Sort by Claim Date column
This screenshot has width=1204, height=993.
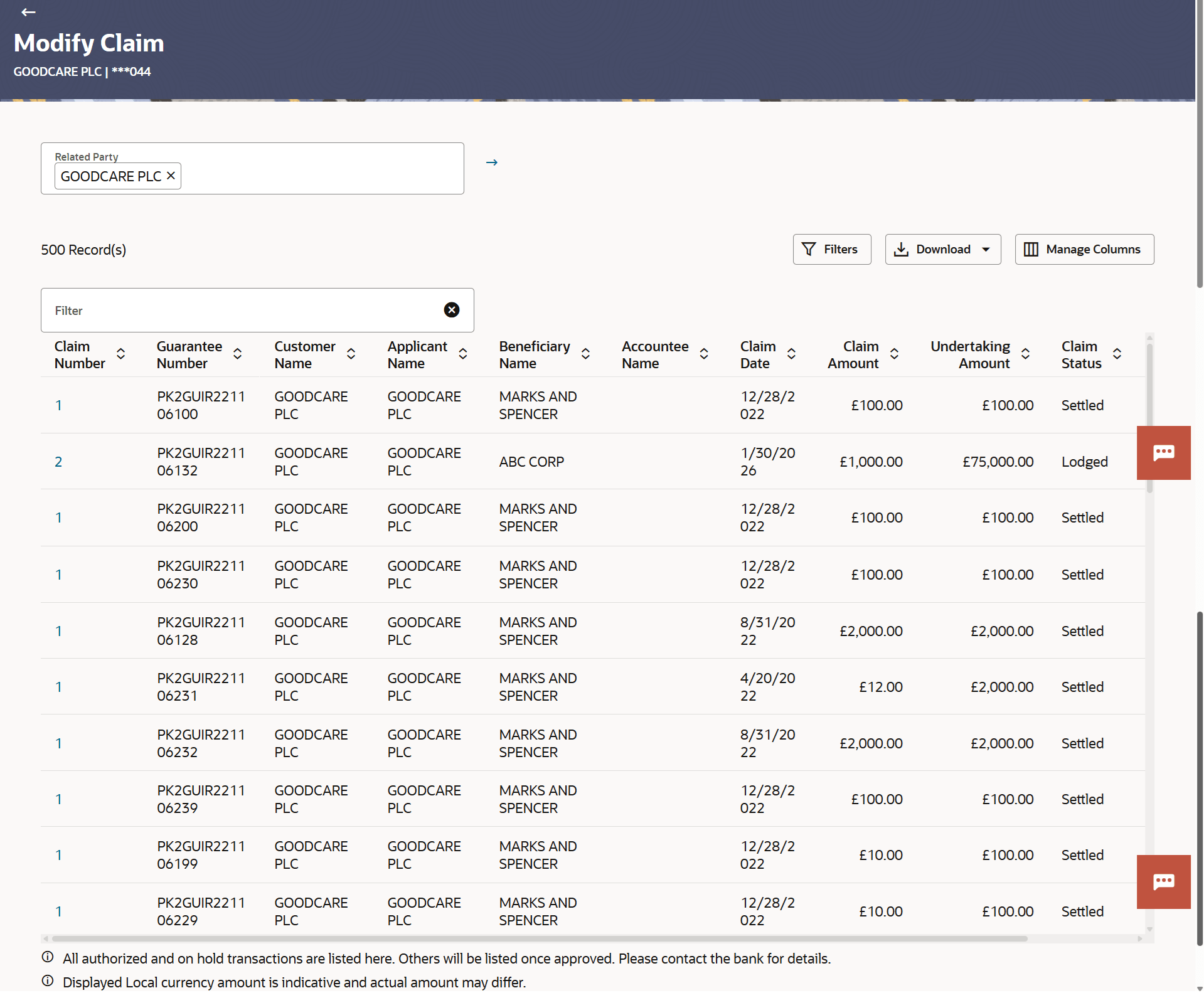[791, 354]
